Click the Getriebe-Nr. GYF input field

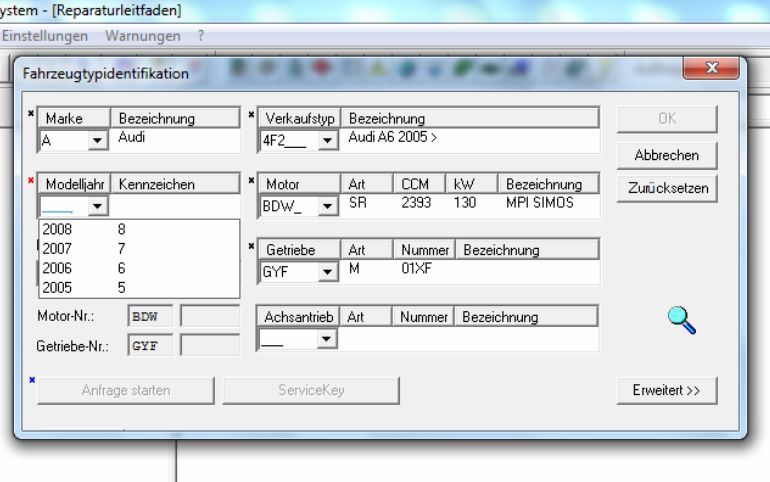point(150,346)
